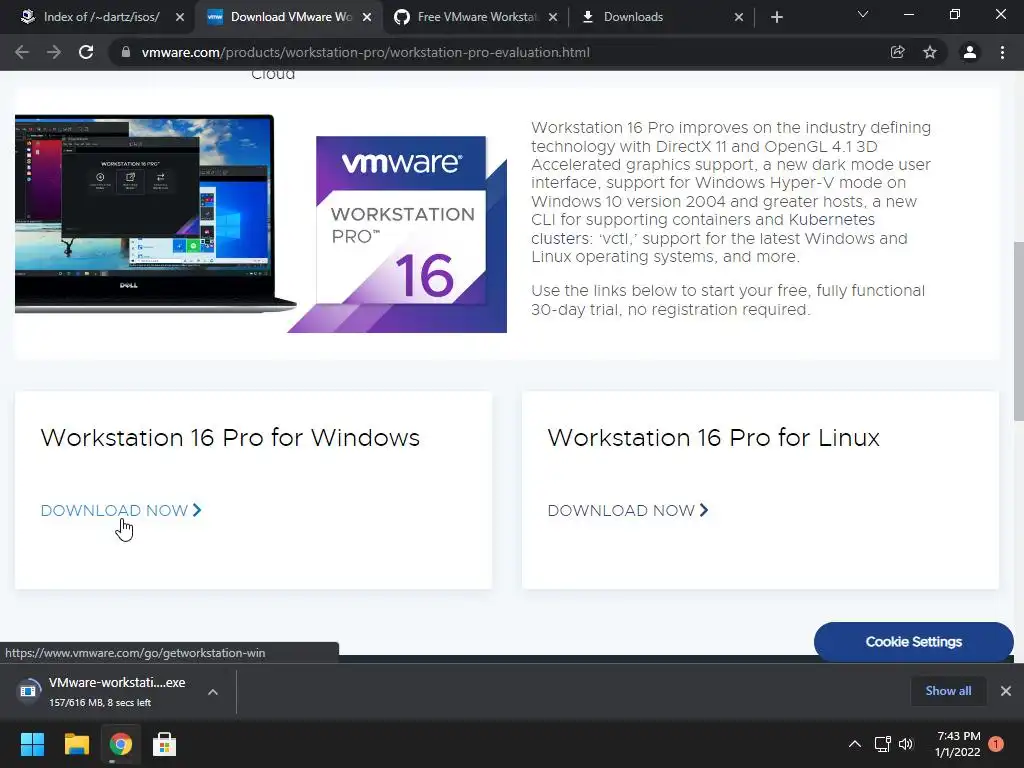The height and width of the screenshot is (768, 1024).
Task: Show hidden system tray icons
Action: pyautogui.click(x=855, y=744)
